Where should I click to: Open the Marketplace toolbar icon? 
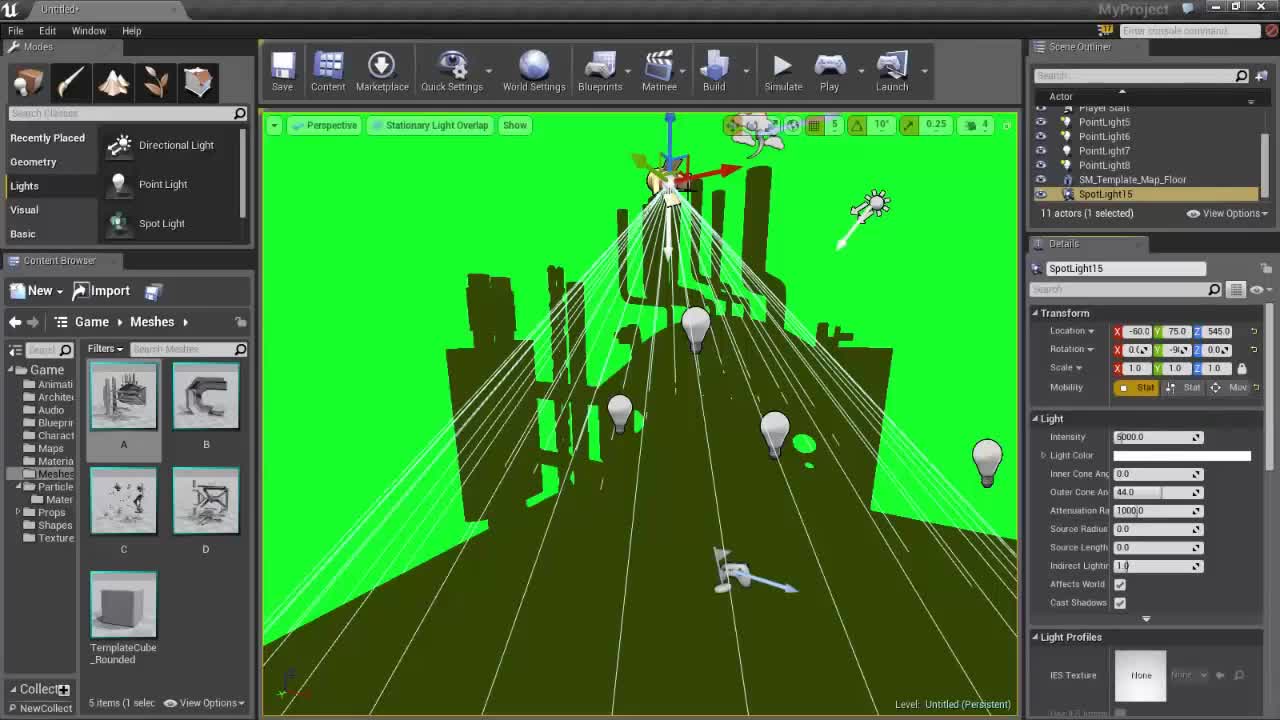coord(381,71)
